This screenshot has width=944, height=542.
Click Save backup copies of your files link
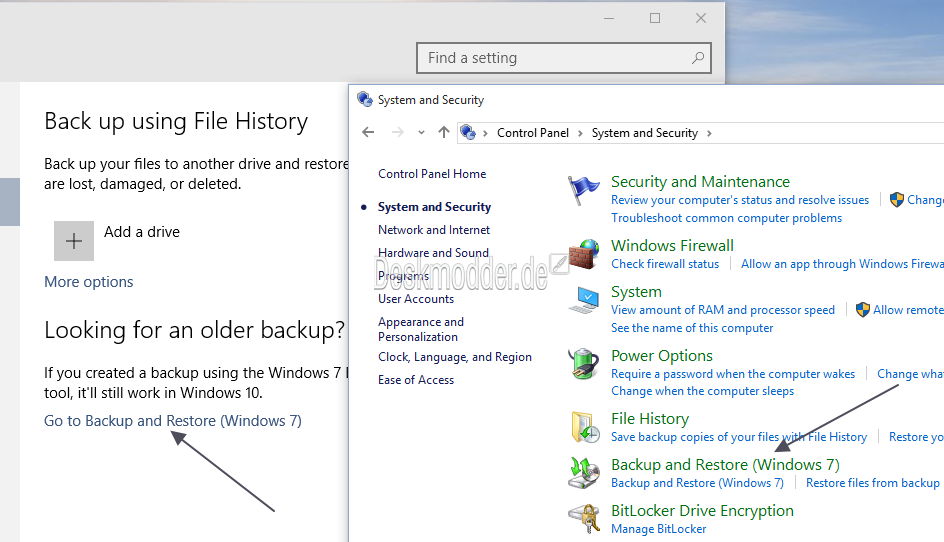pos(739,437)
